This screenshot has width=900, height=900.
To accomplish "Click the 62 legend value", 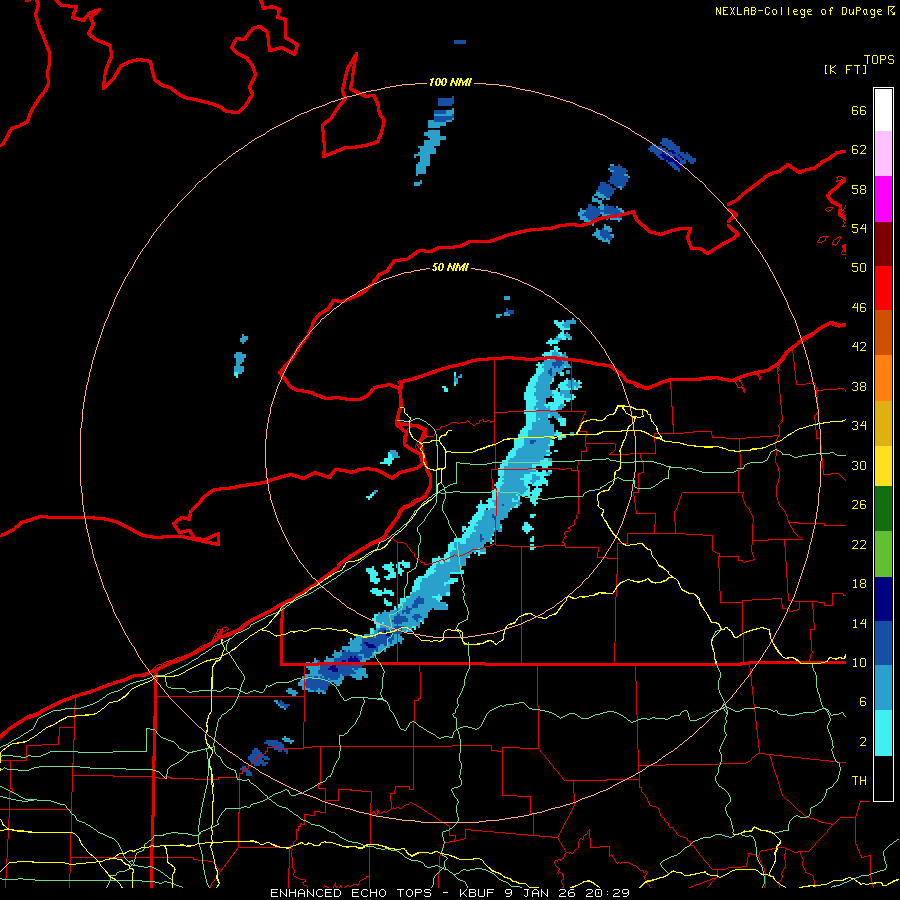I will click(x=859, y=149).
